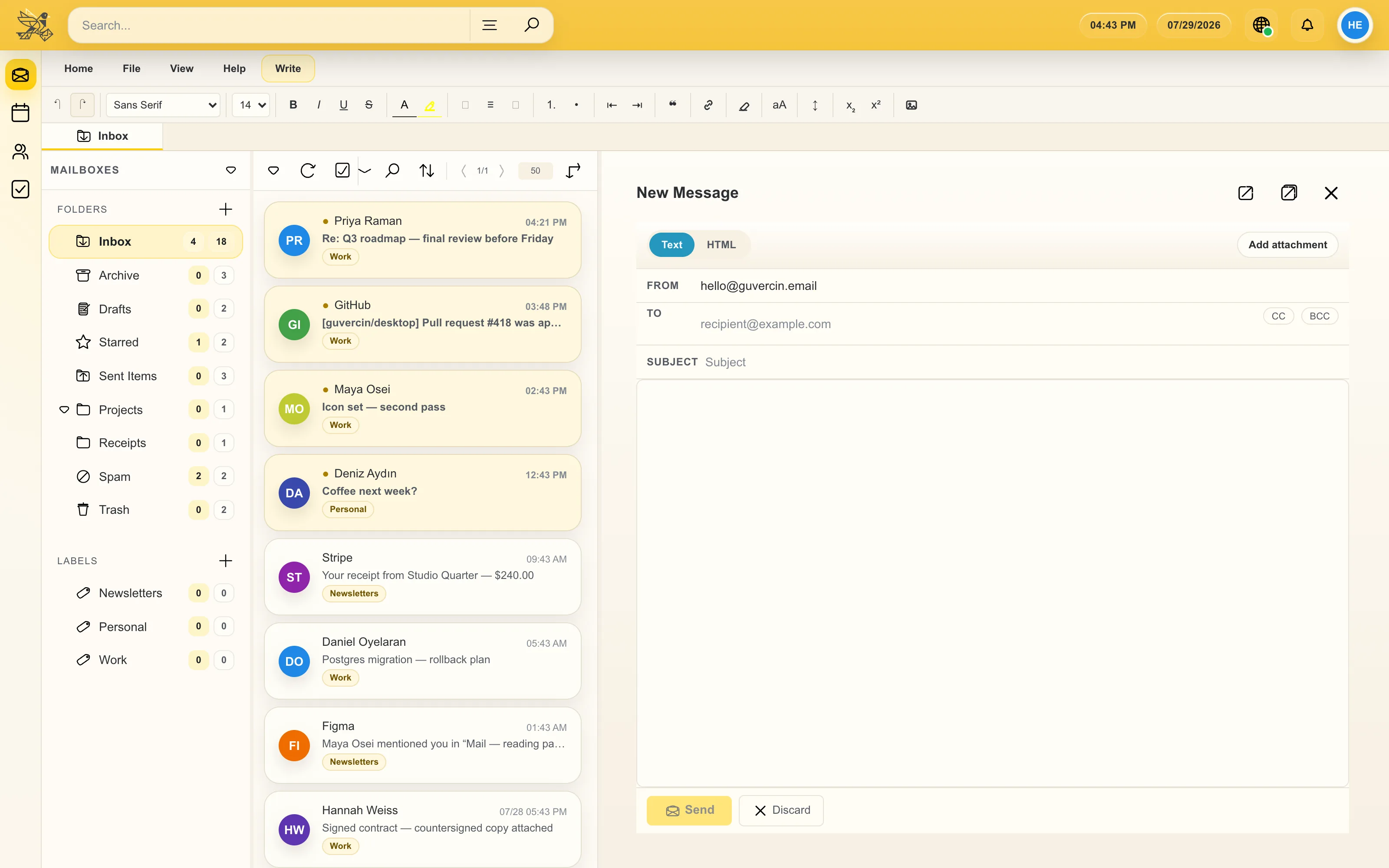Open the Help menu
This screenshot has width=1389, height=868.
coord(234,68)
